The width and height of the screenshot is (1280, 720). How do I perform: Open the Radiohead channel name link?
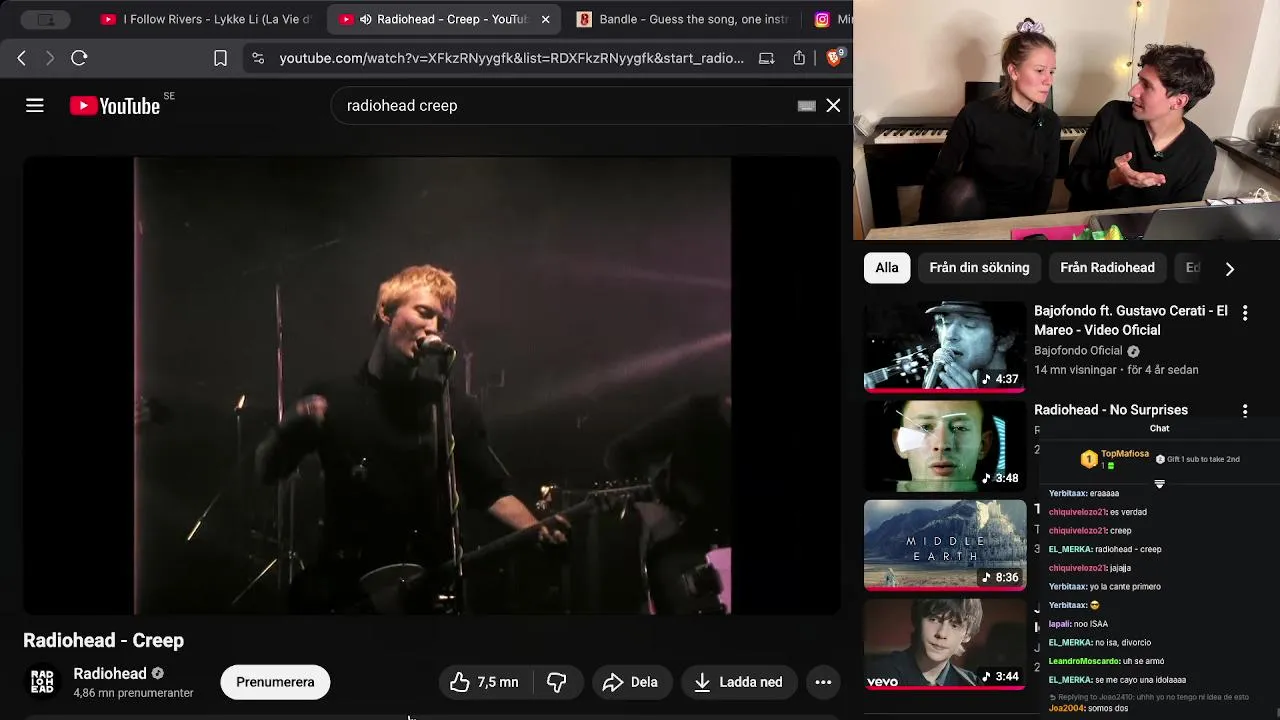click(x=110, y=673)
